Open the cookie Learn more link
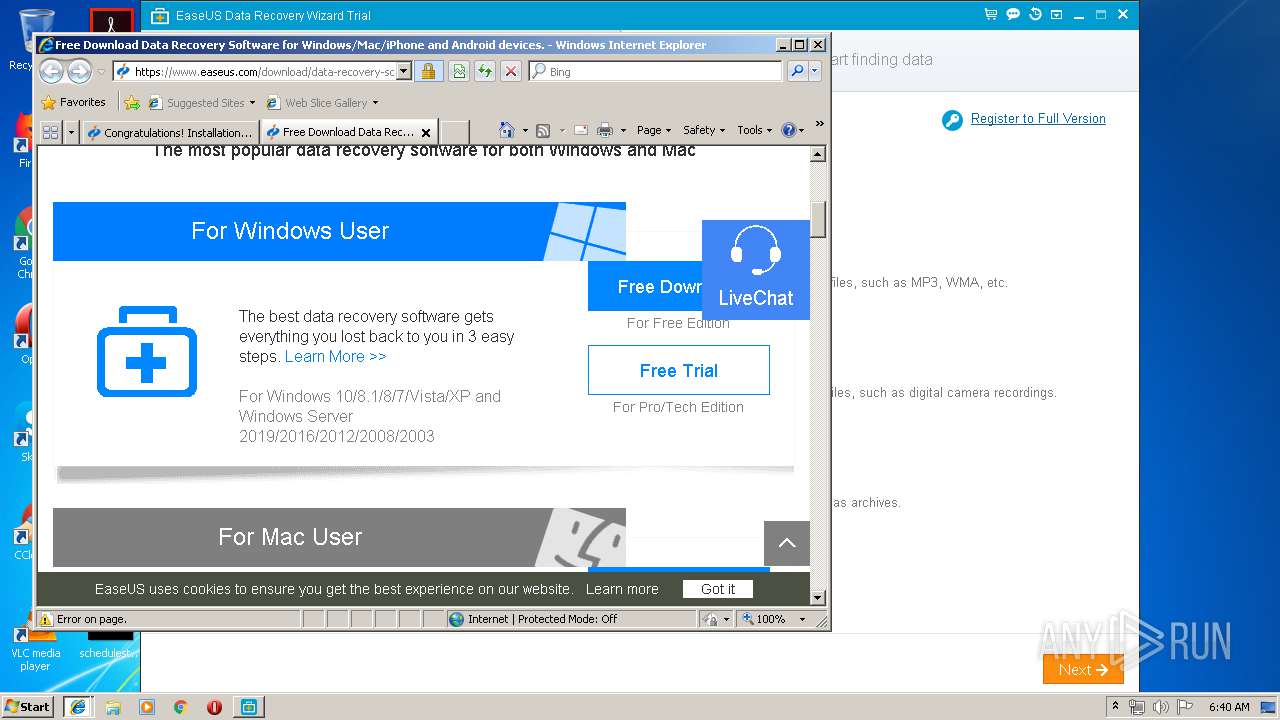 [x=622, y=589]
